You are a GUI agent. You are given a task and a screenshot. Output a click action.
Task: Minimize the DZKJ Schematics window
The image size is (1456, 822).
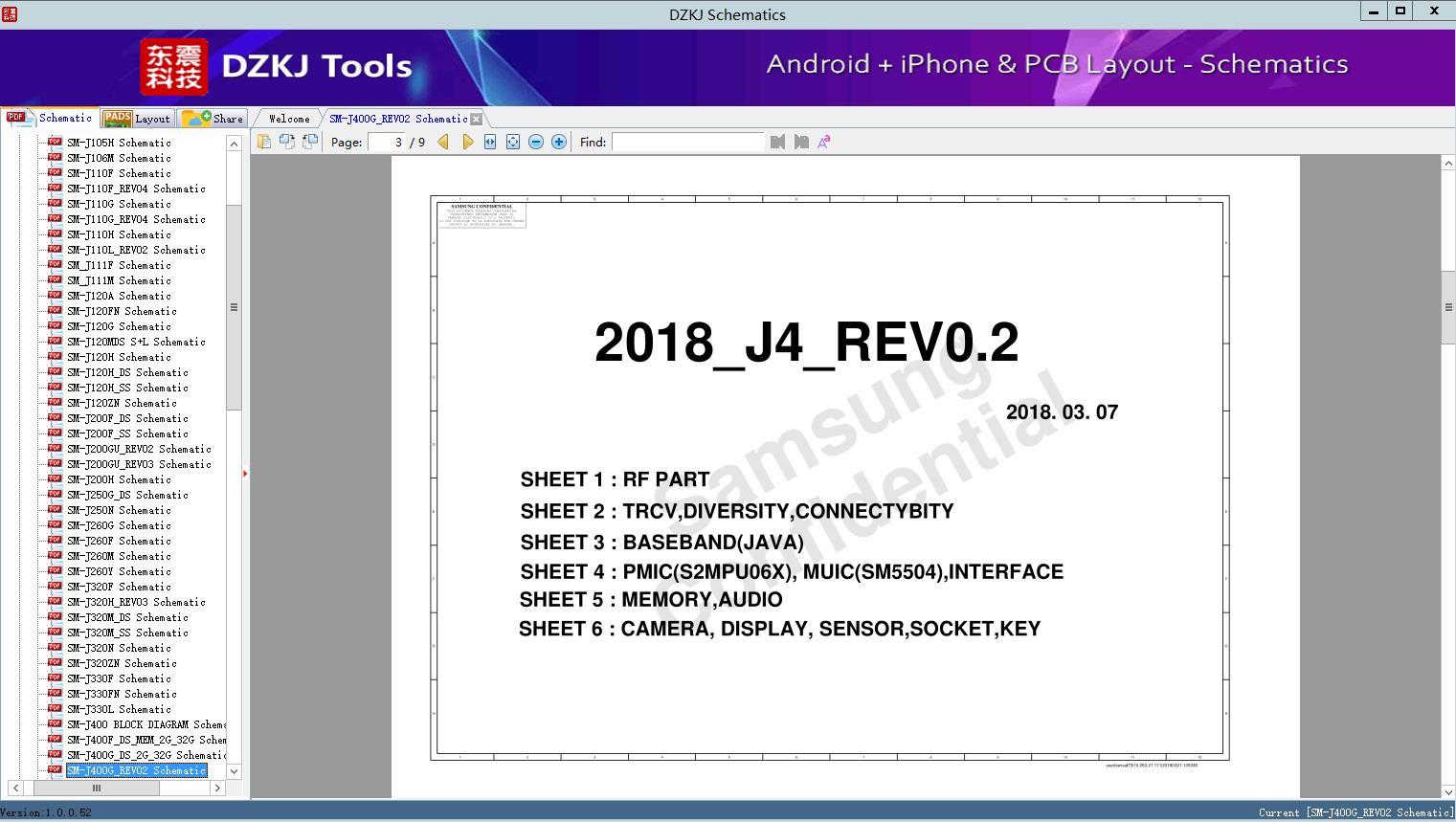(x=1373, y=11)
